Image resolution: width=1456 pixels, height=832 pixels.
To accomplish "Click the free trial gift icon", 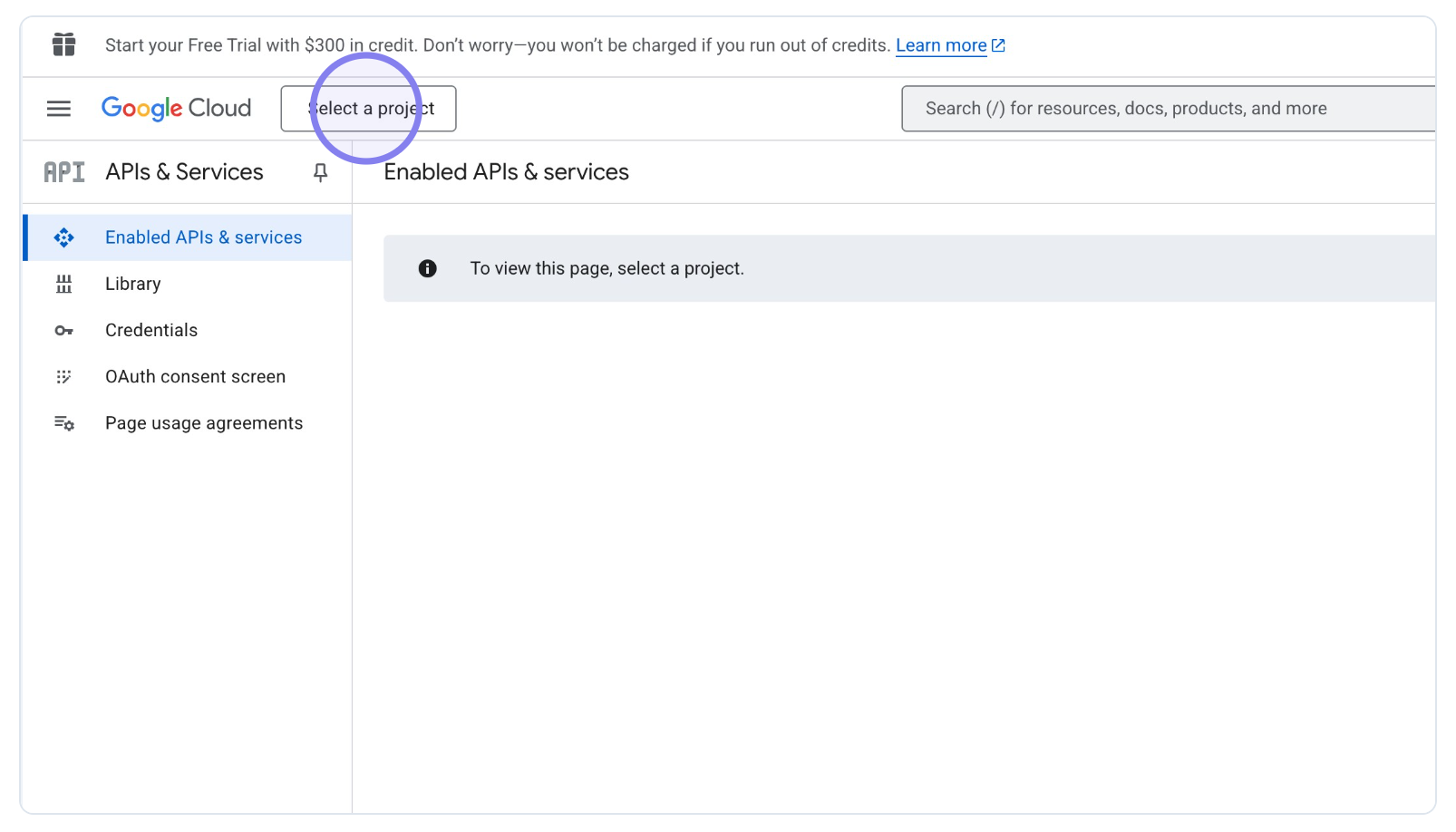I will click(x=63, y=44).
